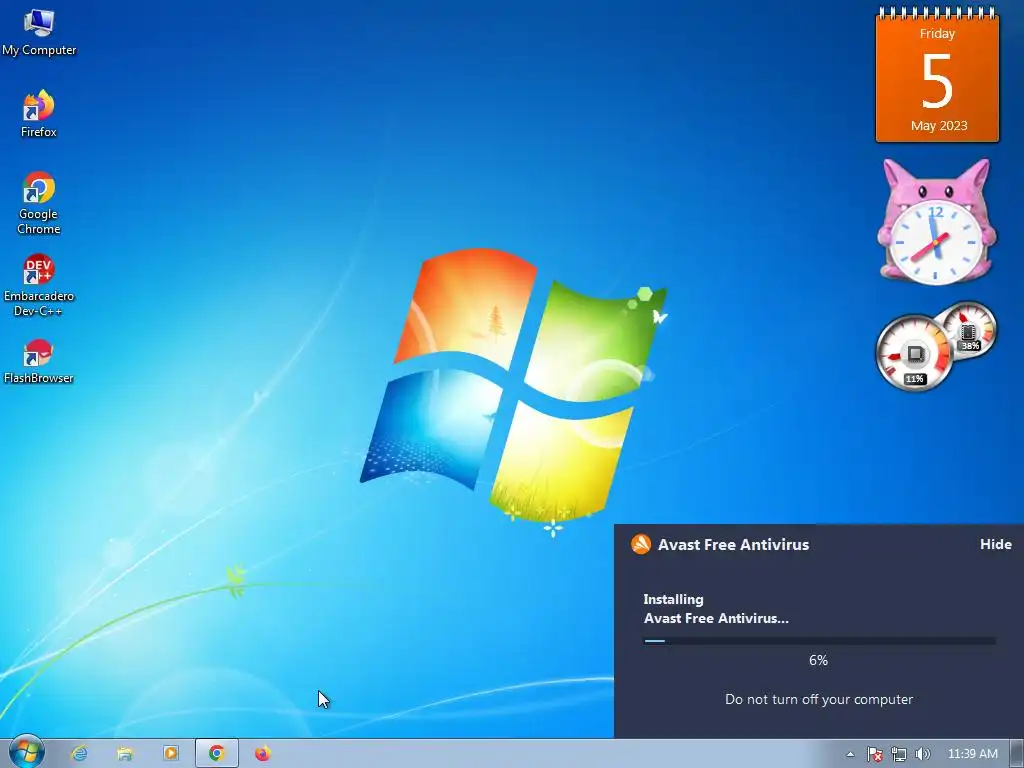Screen dimensions: 1024x768
Task: Click the Avast logo in installer popup
Action: pos(641,544)
